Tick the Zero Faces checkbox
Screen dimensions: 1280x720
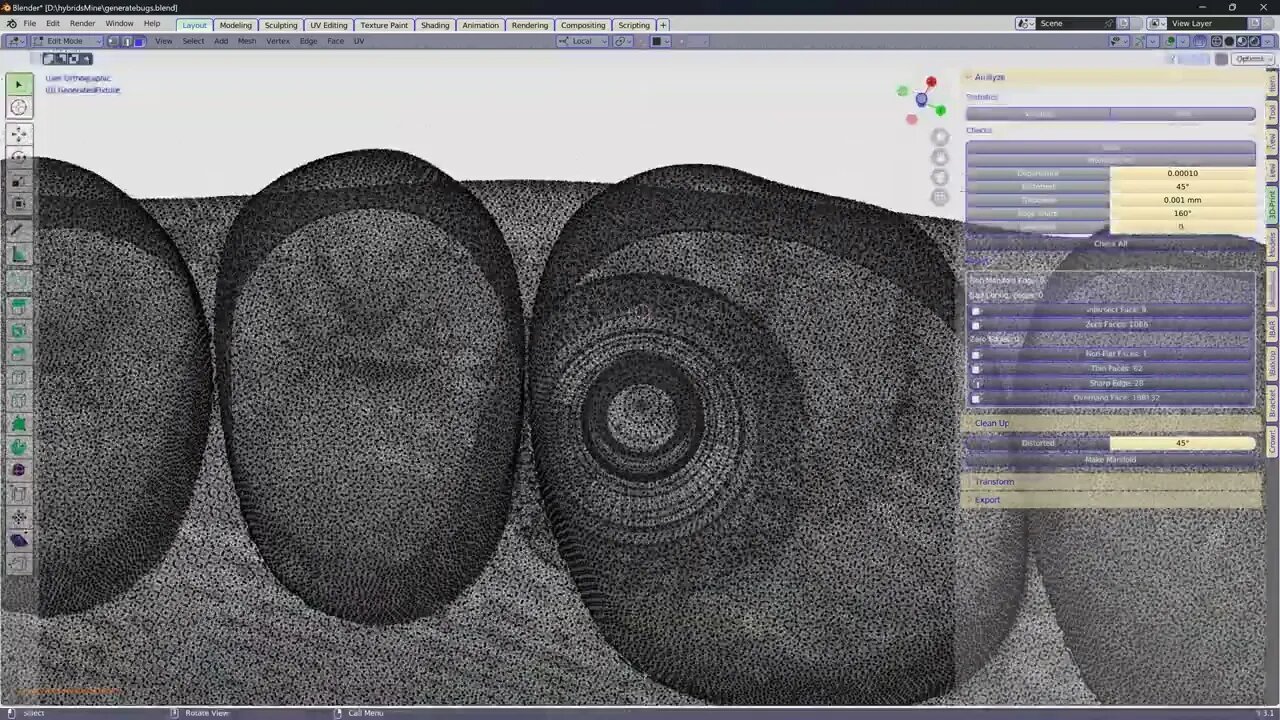(977, 325)
